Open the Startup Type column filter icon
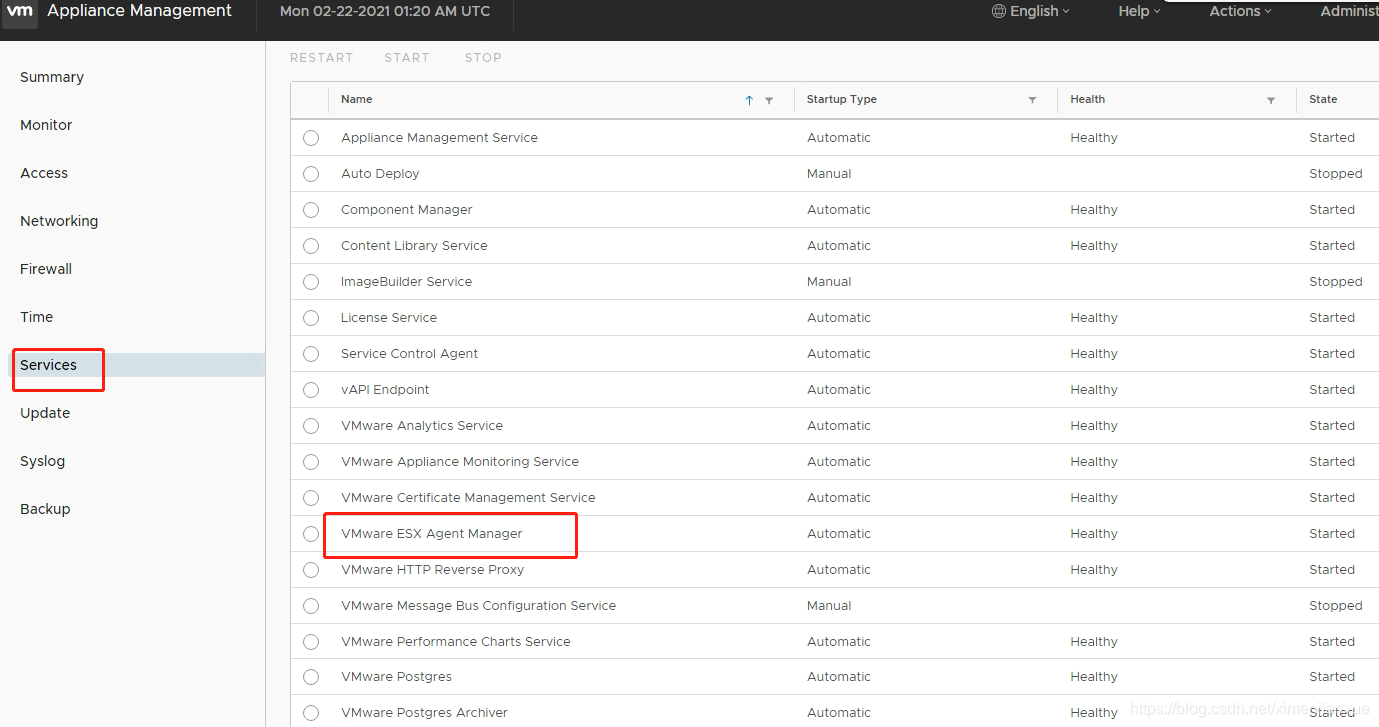Image resolution: width=1379 pixels, height=727 pixels. pos(1032,100)
